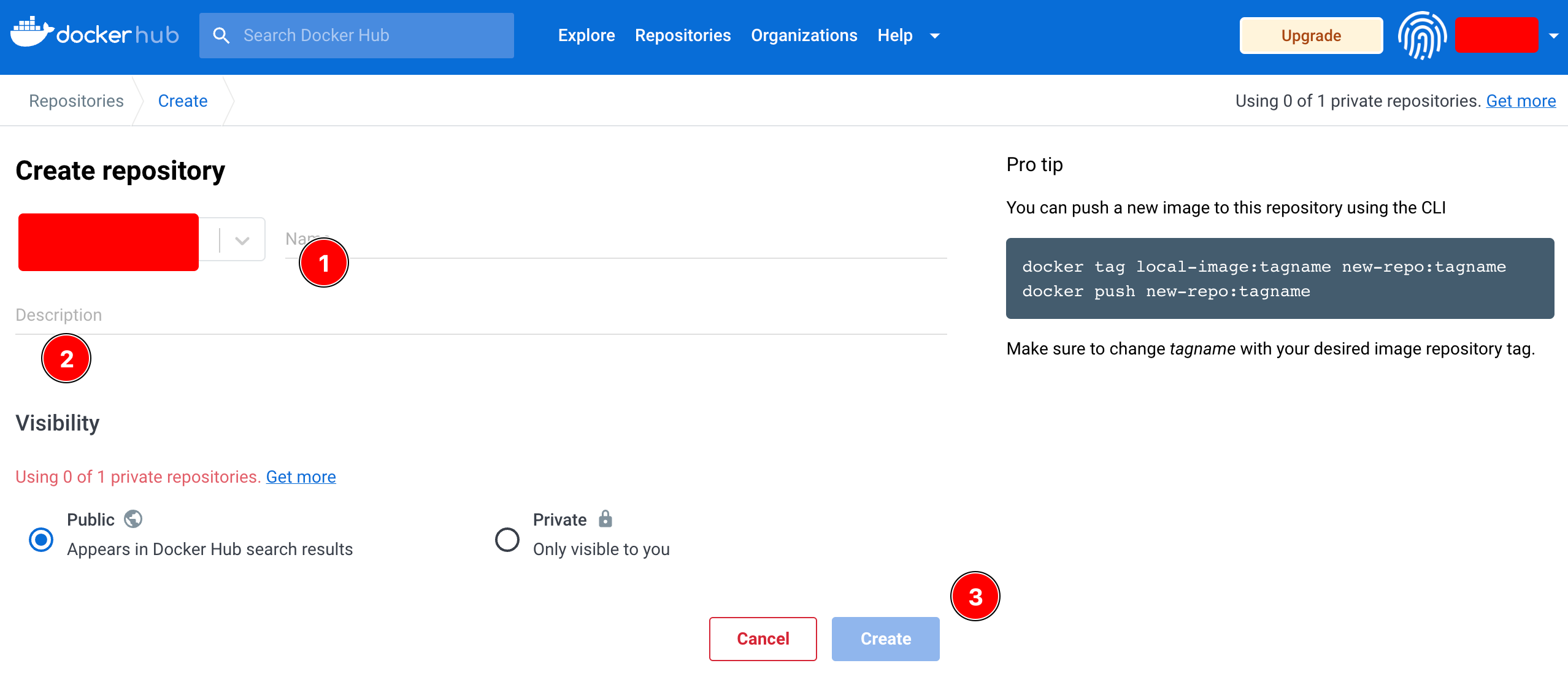
Task: Click the fingerprint avatar icon
Action: tap(1421, 36)
